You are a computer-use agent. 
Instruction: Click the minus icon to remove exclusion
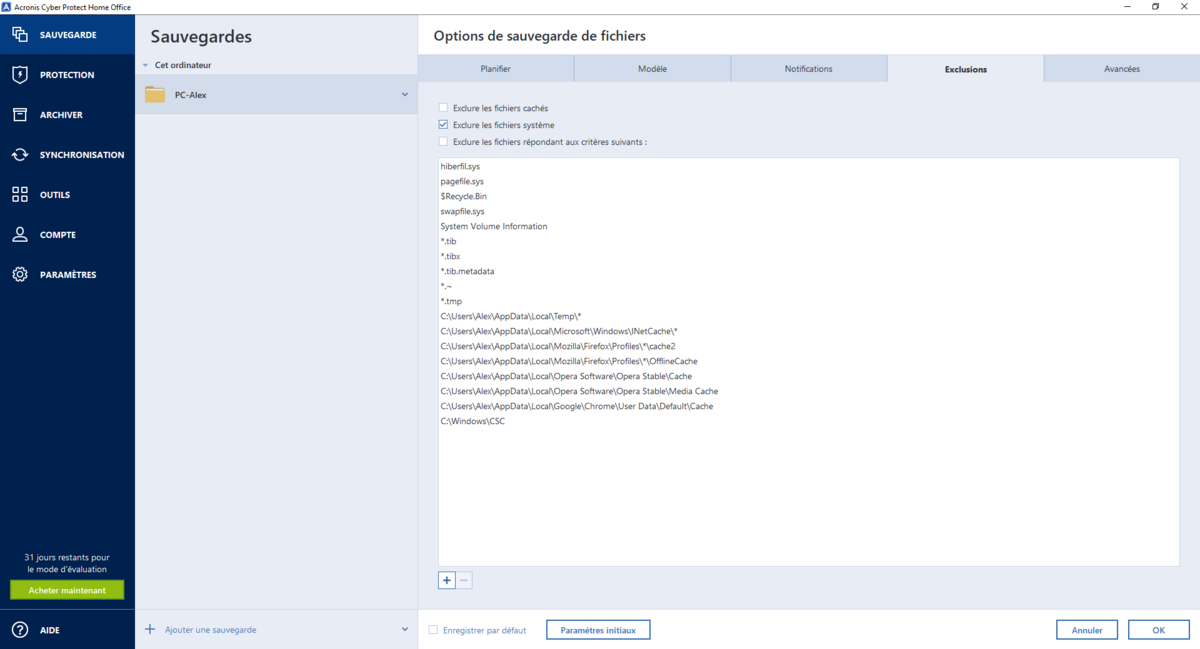[464, 580]
